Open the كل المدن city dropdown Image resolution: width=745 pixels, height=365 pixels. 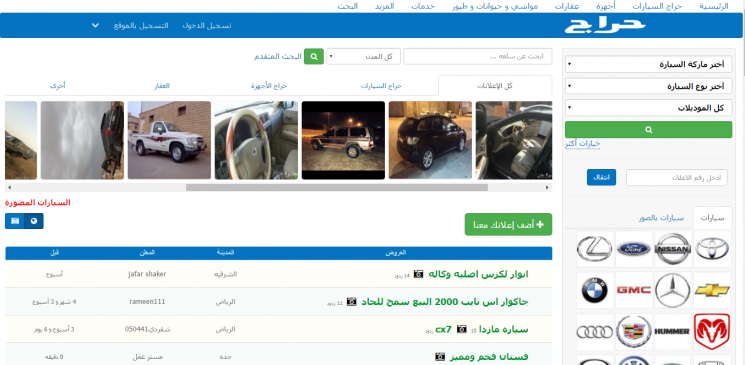point(363,57)
